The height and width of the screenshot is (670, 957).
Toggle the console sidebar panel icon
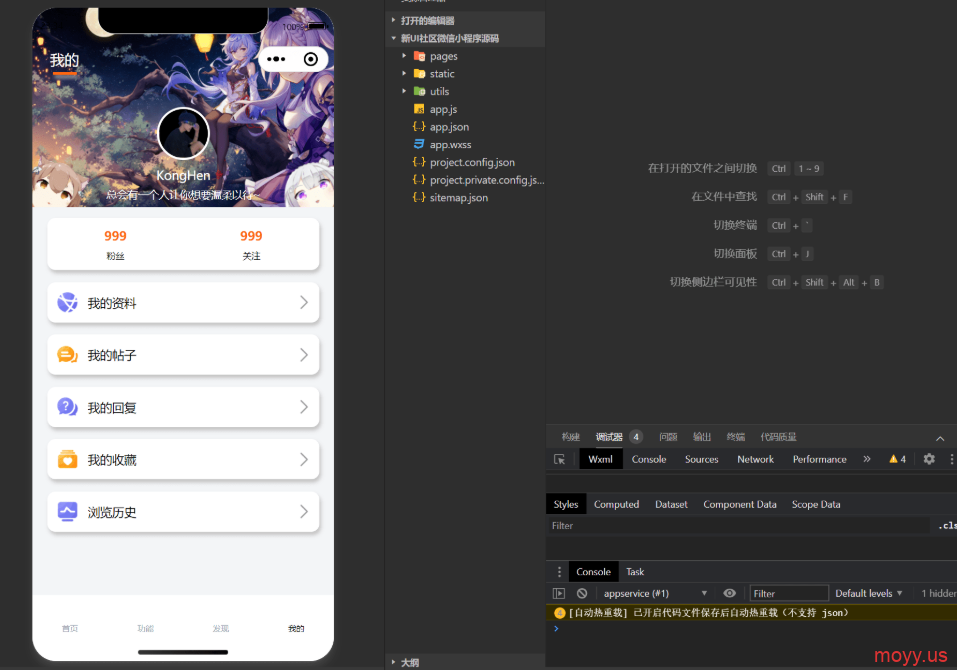tap(559, 593)
